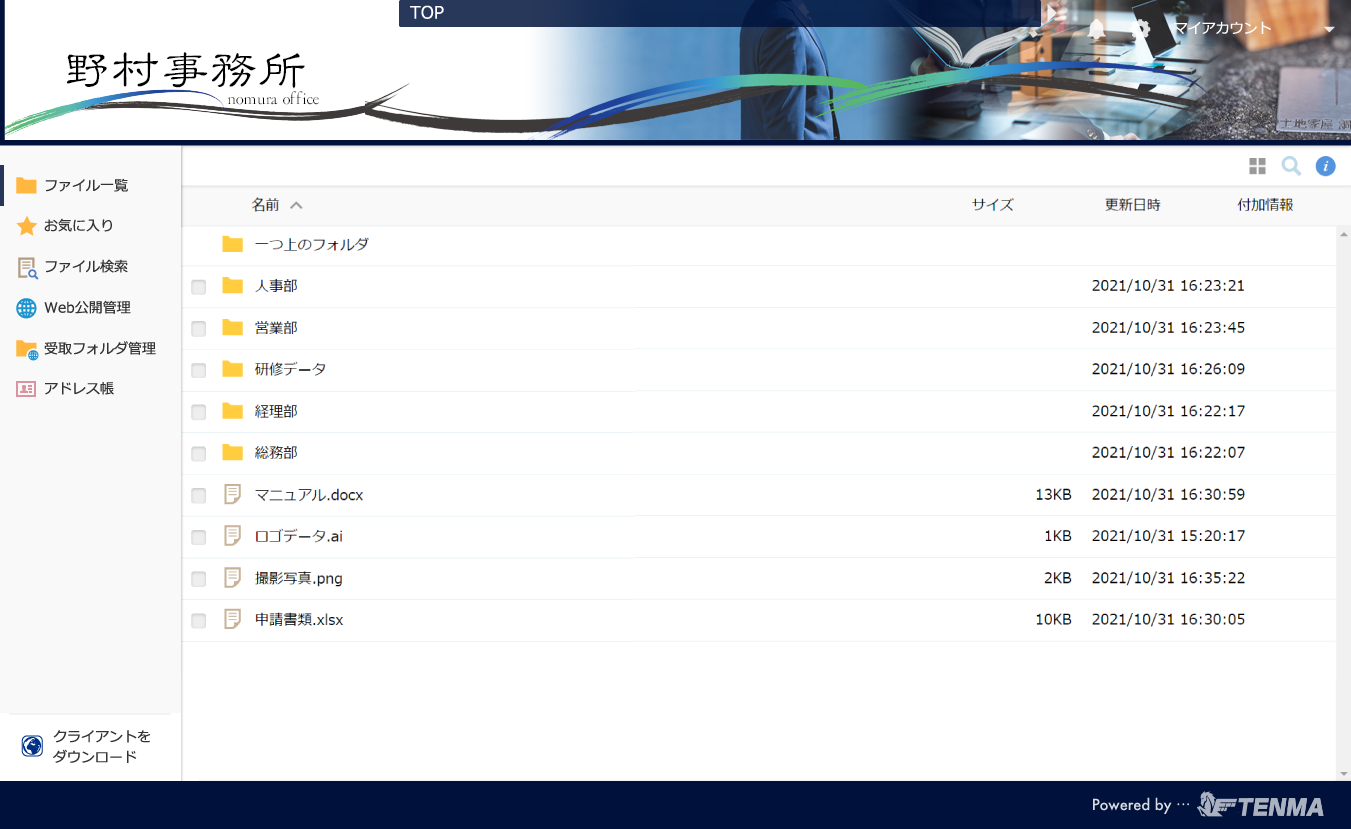Click the 付加情報 column header

tap(1265, 205)
